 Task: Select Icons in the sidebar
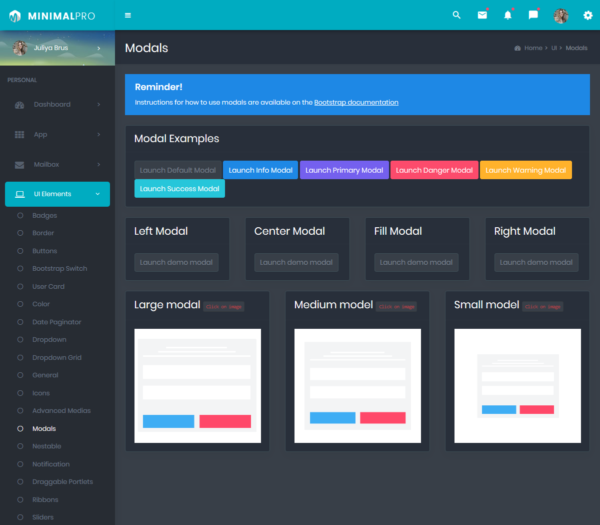point(41,393)
